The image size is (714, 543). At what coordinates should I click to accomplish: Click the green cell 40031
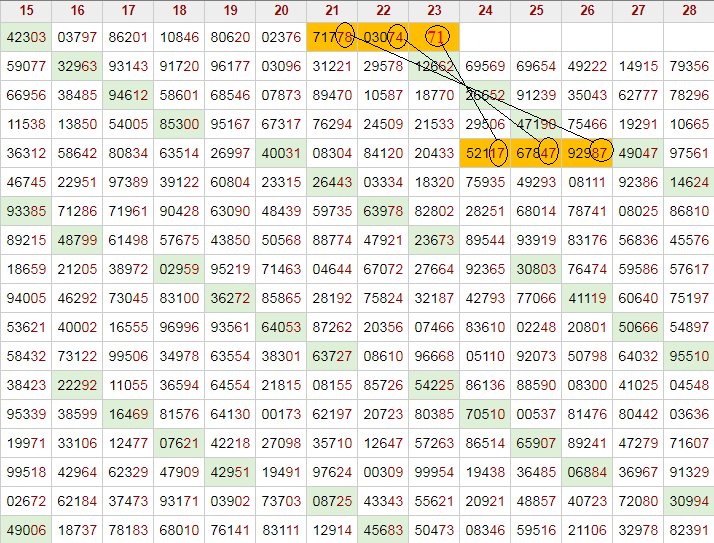click(281, 153)
